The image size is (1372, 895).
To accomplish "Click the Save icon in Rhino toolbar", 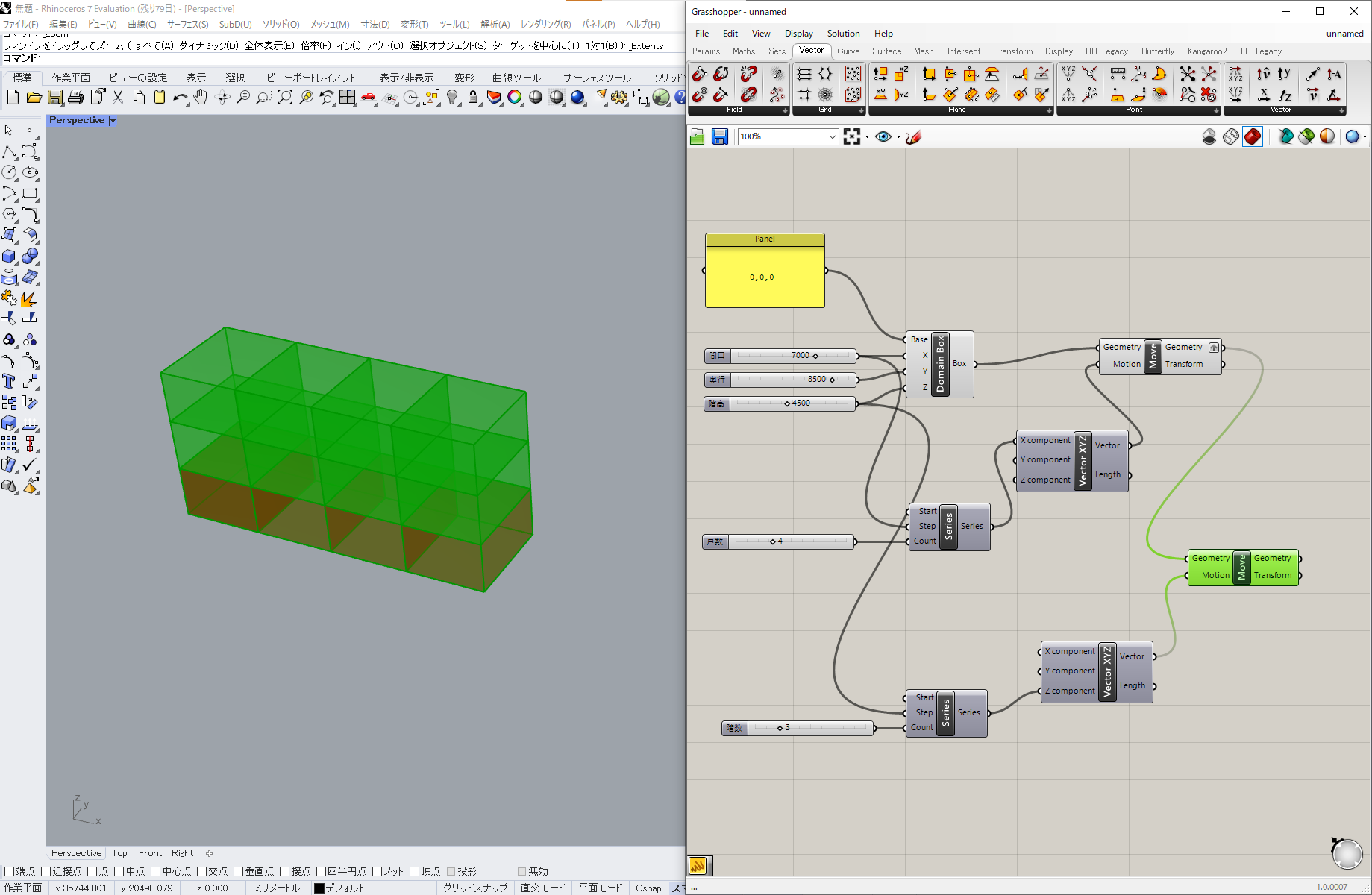I will pyautogui.click(x=55, y=98).
